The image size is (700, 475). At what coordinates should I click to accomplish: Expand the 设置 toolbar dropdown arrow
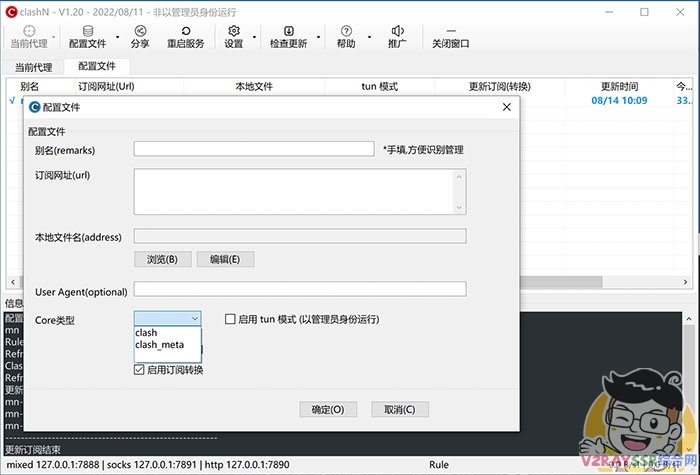tap(254, 37)
